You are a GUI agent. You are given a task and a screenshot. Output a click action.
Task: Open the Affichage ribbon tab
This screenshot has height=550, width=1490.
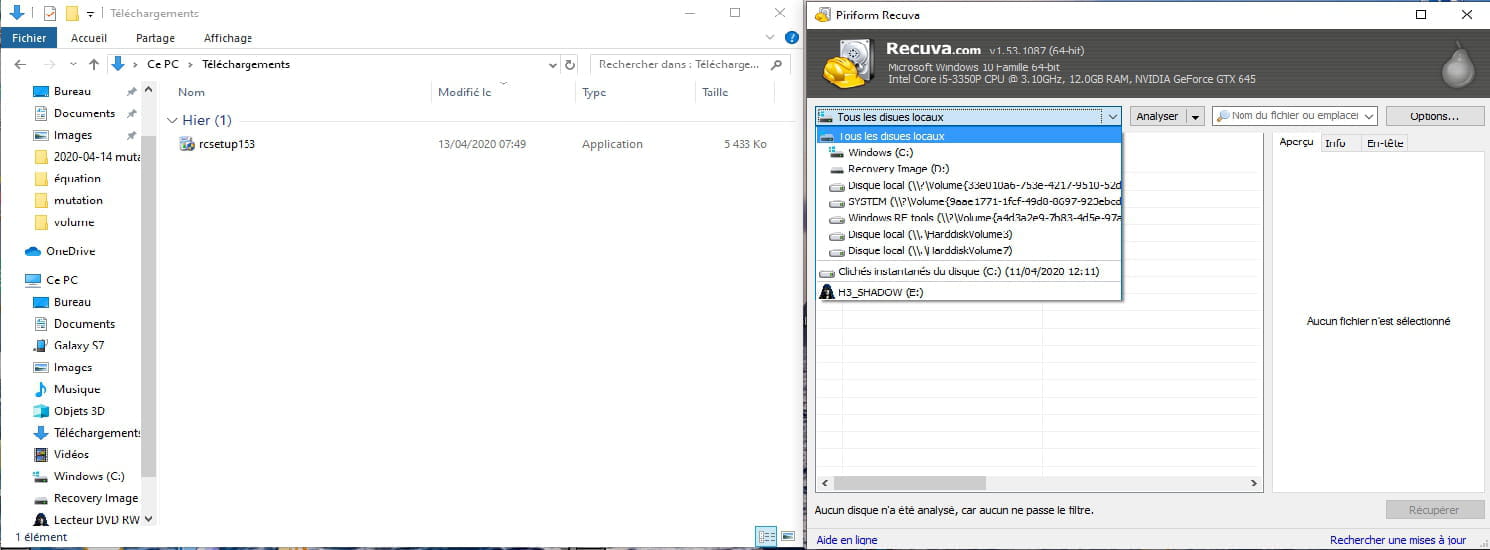point(228,38)
